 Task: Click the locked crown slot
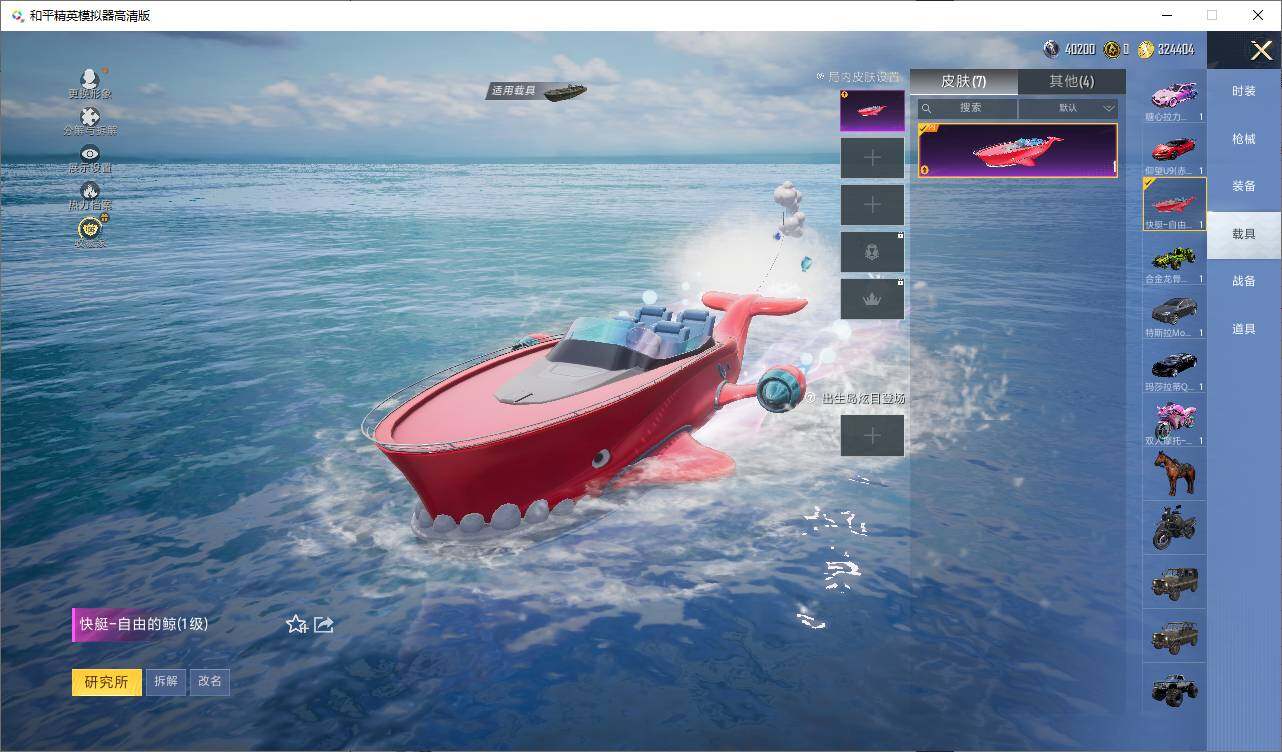click(x=872, y=299)
